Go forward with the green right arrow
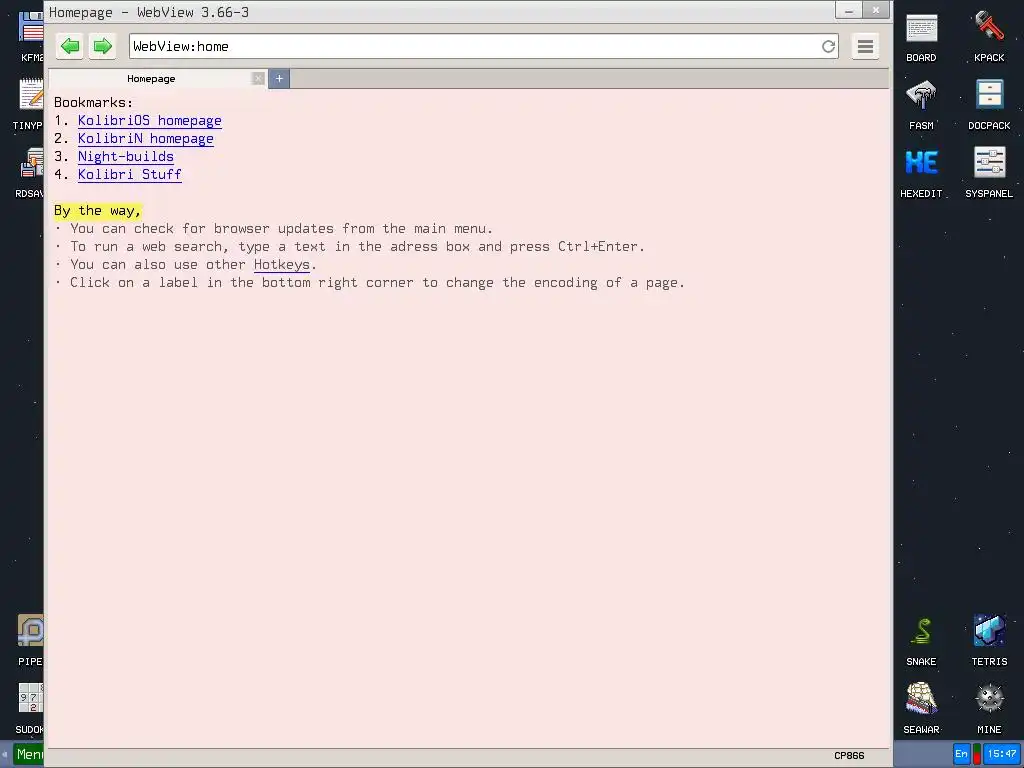Viewport: 1024px width, 768px height. (103, 46)
